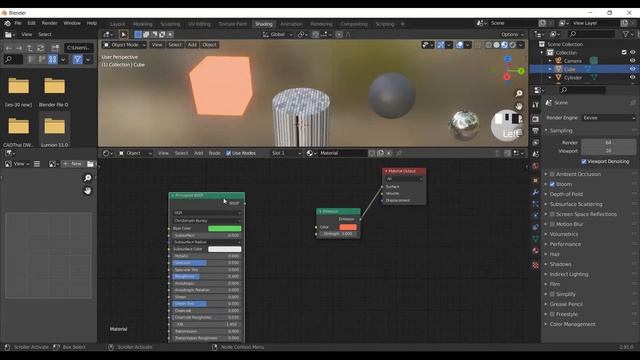Open View Layer properties tab
This screenshot has height=360, width=640.
(x=535, y=142)
